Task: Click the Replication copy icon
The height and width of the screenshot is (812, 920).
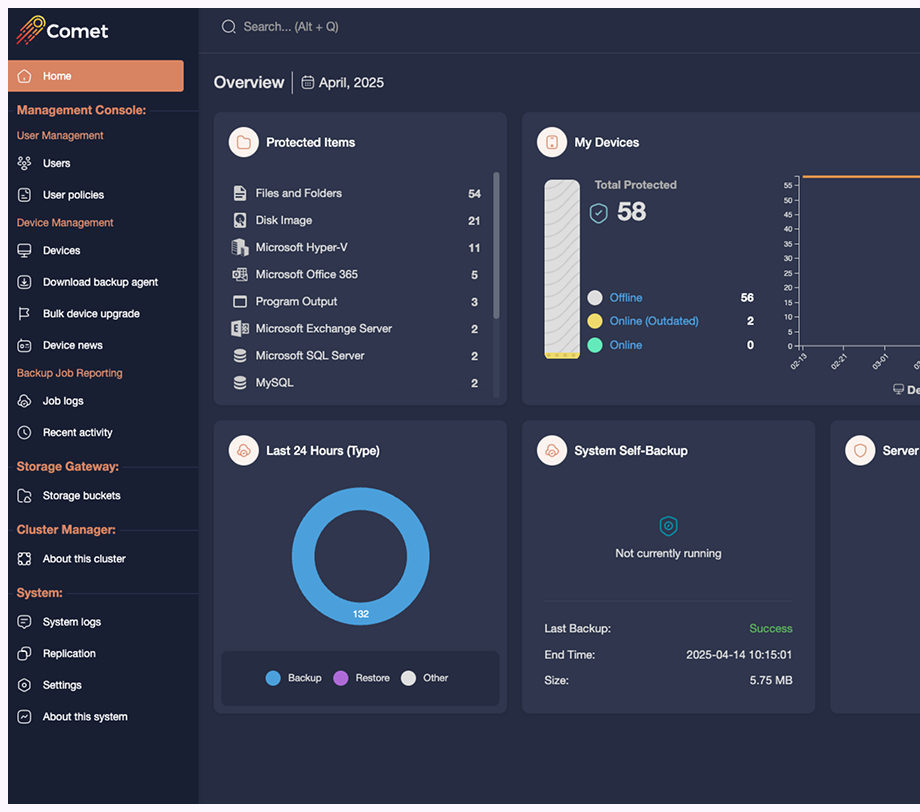Action: pos(24,654)
